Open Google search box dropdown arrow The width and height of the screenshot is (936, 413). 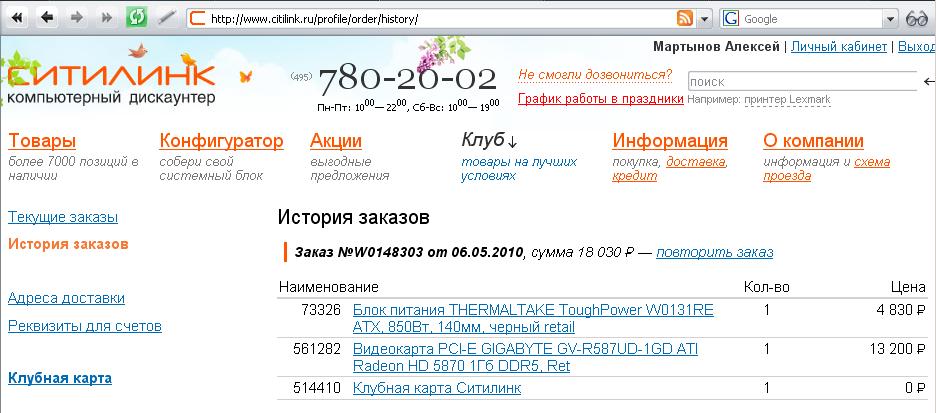click(x=890, y=19)
